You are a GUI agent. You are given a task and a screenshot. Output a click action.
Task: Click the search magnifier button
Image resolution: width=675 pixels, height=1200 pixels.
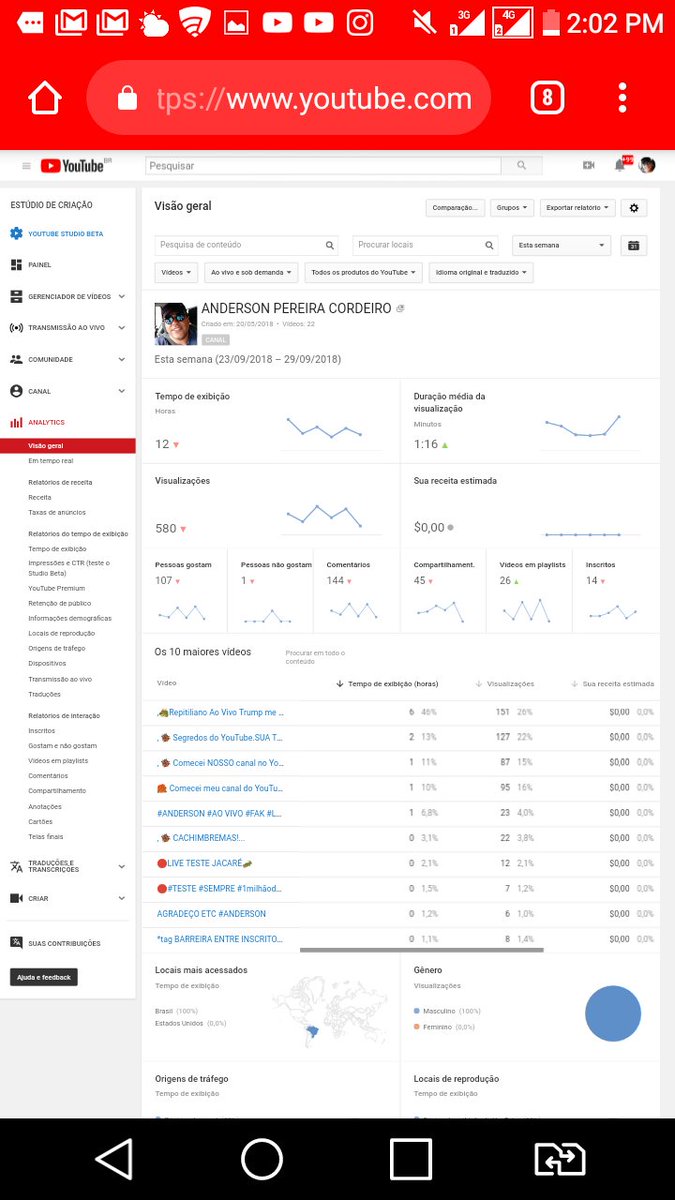click(521, 166)
